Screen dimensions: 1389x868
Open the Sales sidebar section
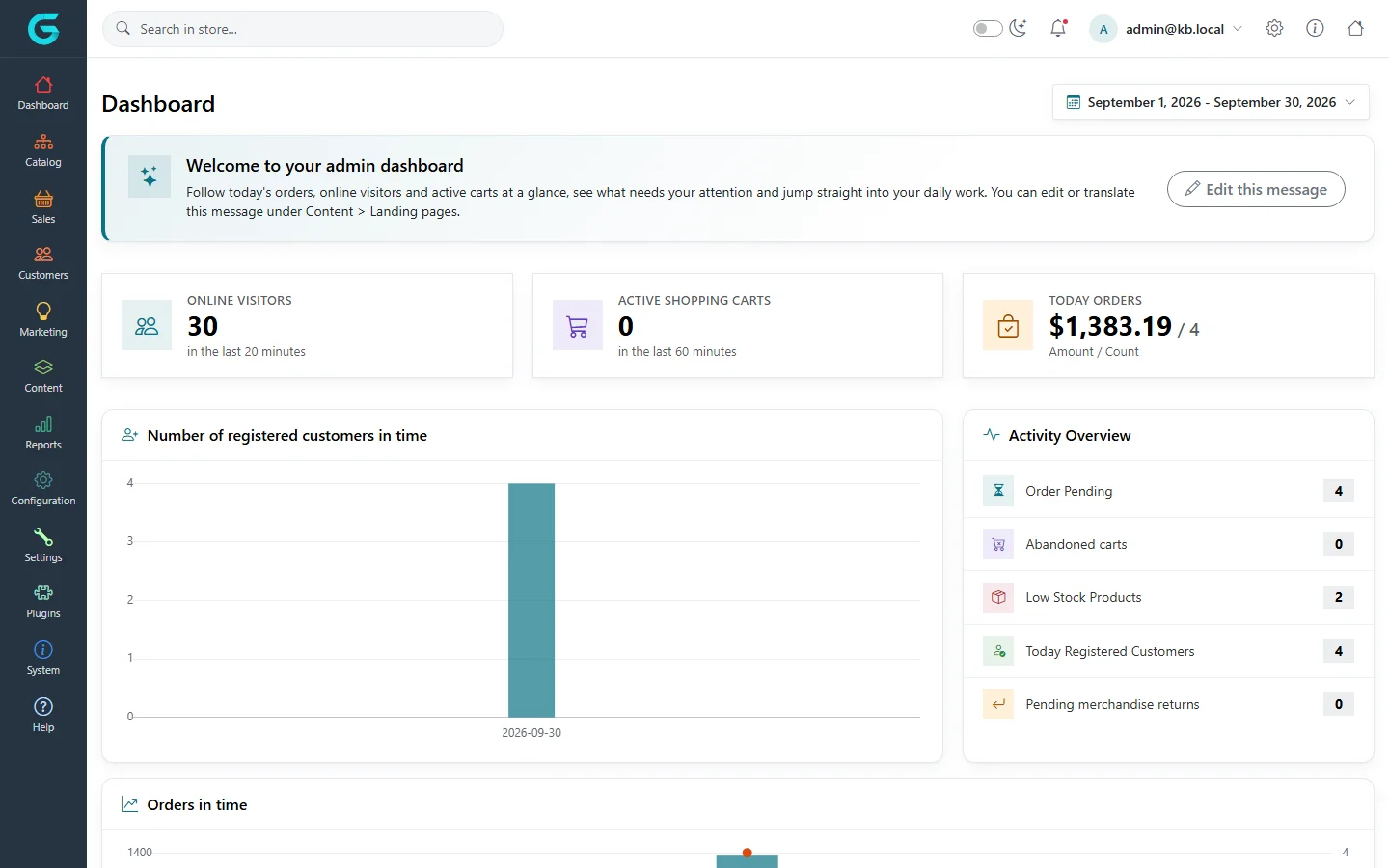[43, 207]
